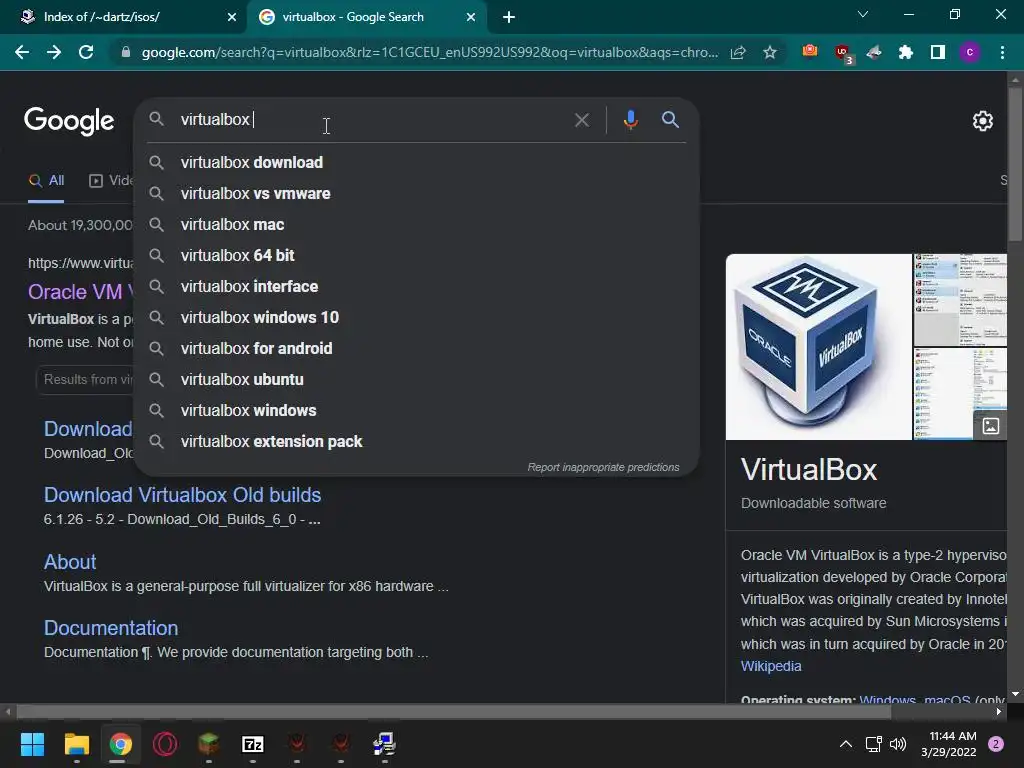Go forward to the next page
The width and height of the screenshot is (1024, 768).
point(54,52)
